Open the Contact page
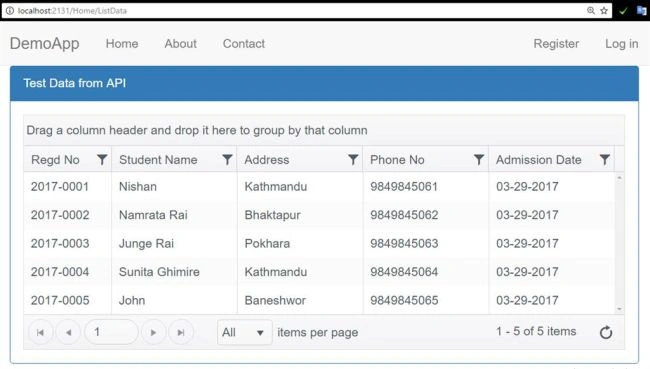 pos(244,44)
